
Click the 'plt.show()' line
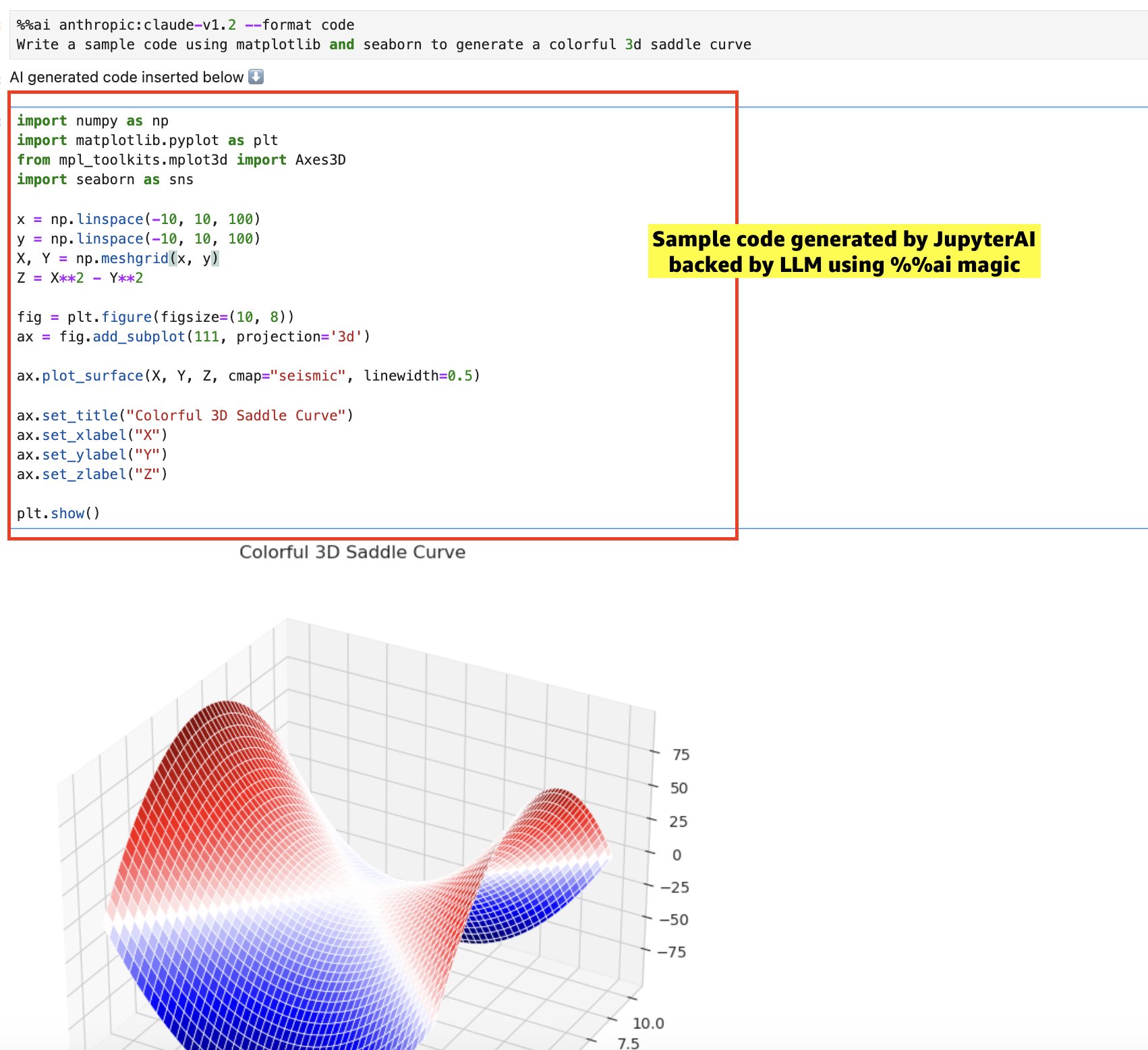(x=59, y=514)
